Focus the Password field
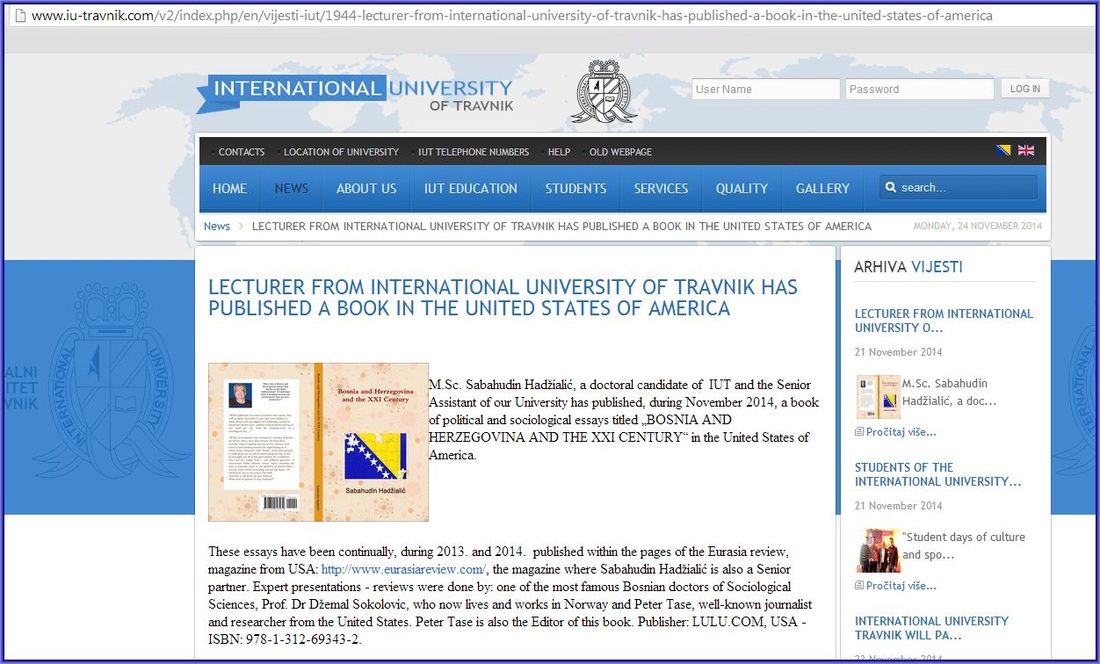The height and width of the screenshot is (664, 1100). tap(919, 89)
